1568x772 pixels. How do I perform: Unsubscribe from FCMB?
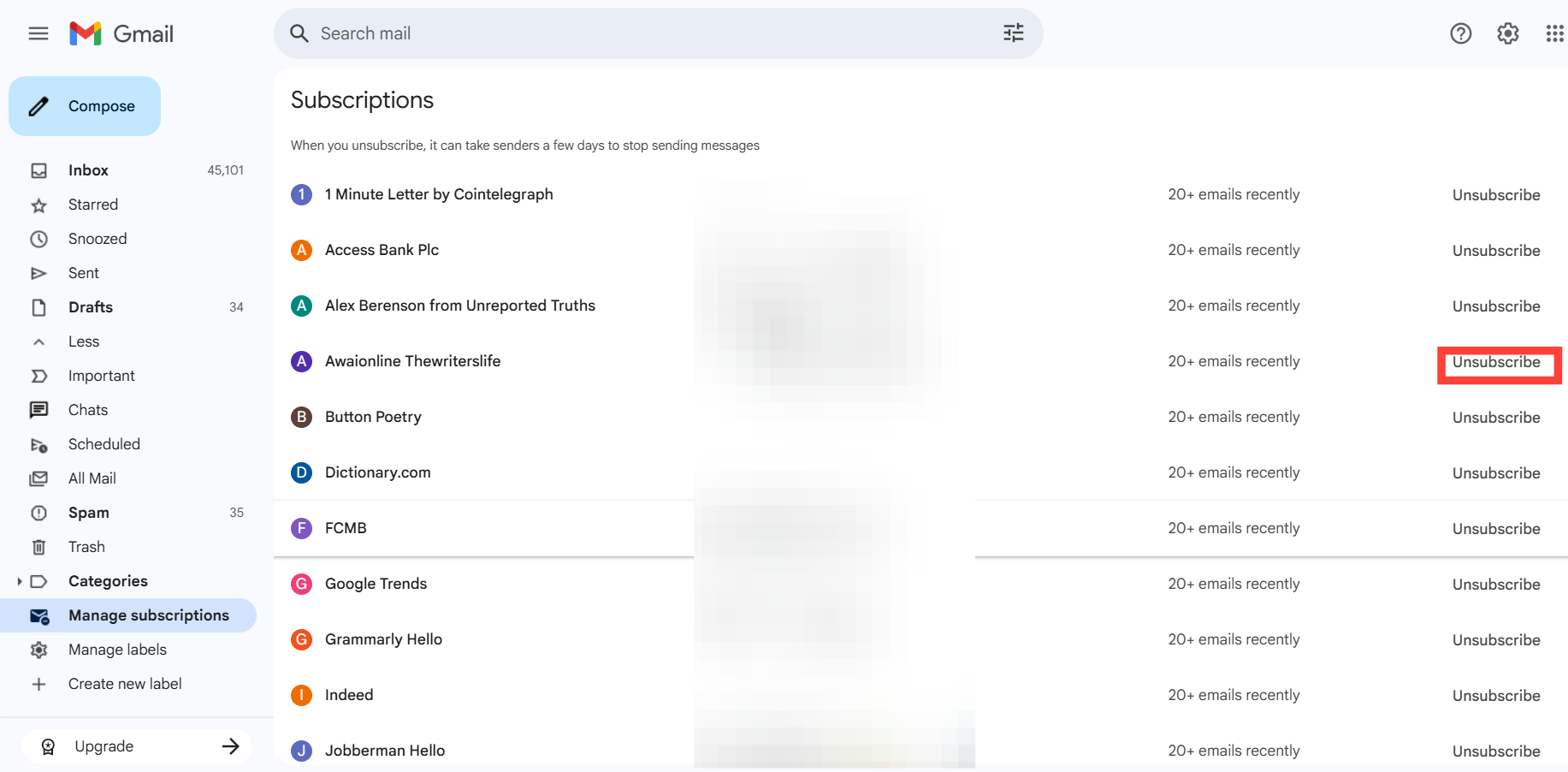[1496, 529]
